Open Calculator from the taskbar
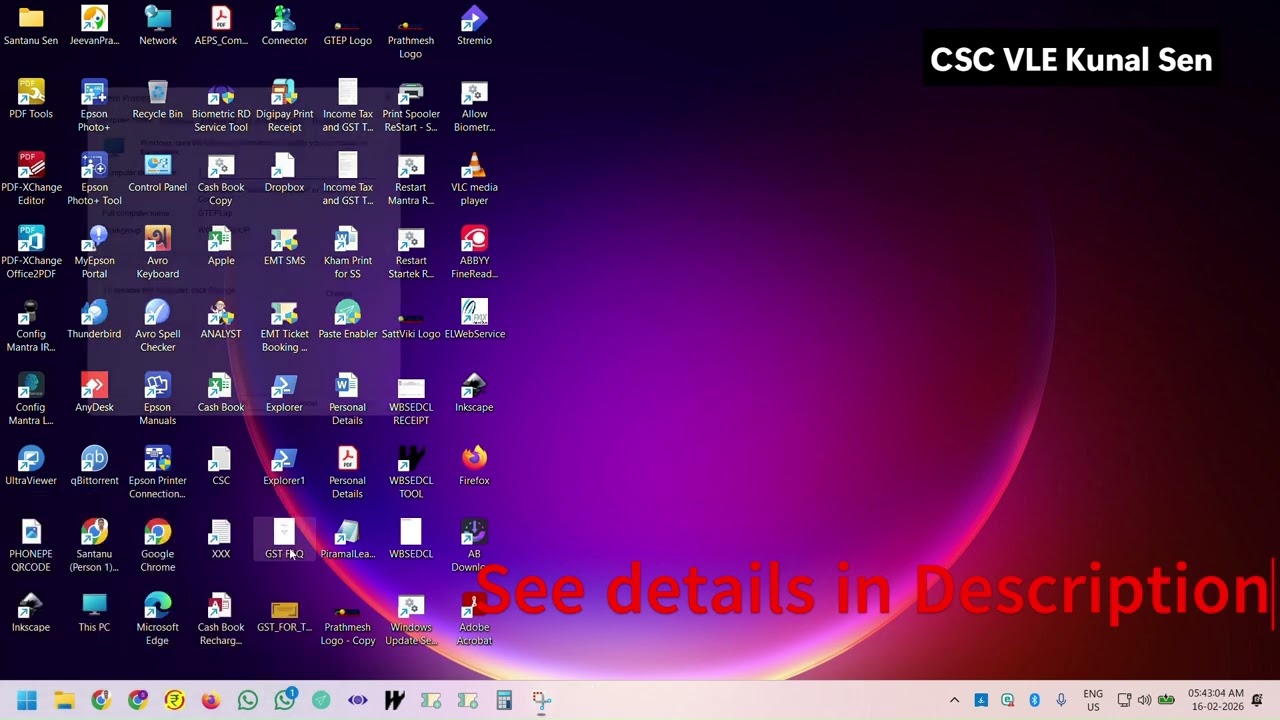Viewport: 1280px width, 720px height. 504,700
